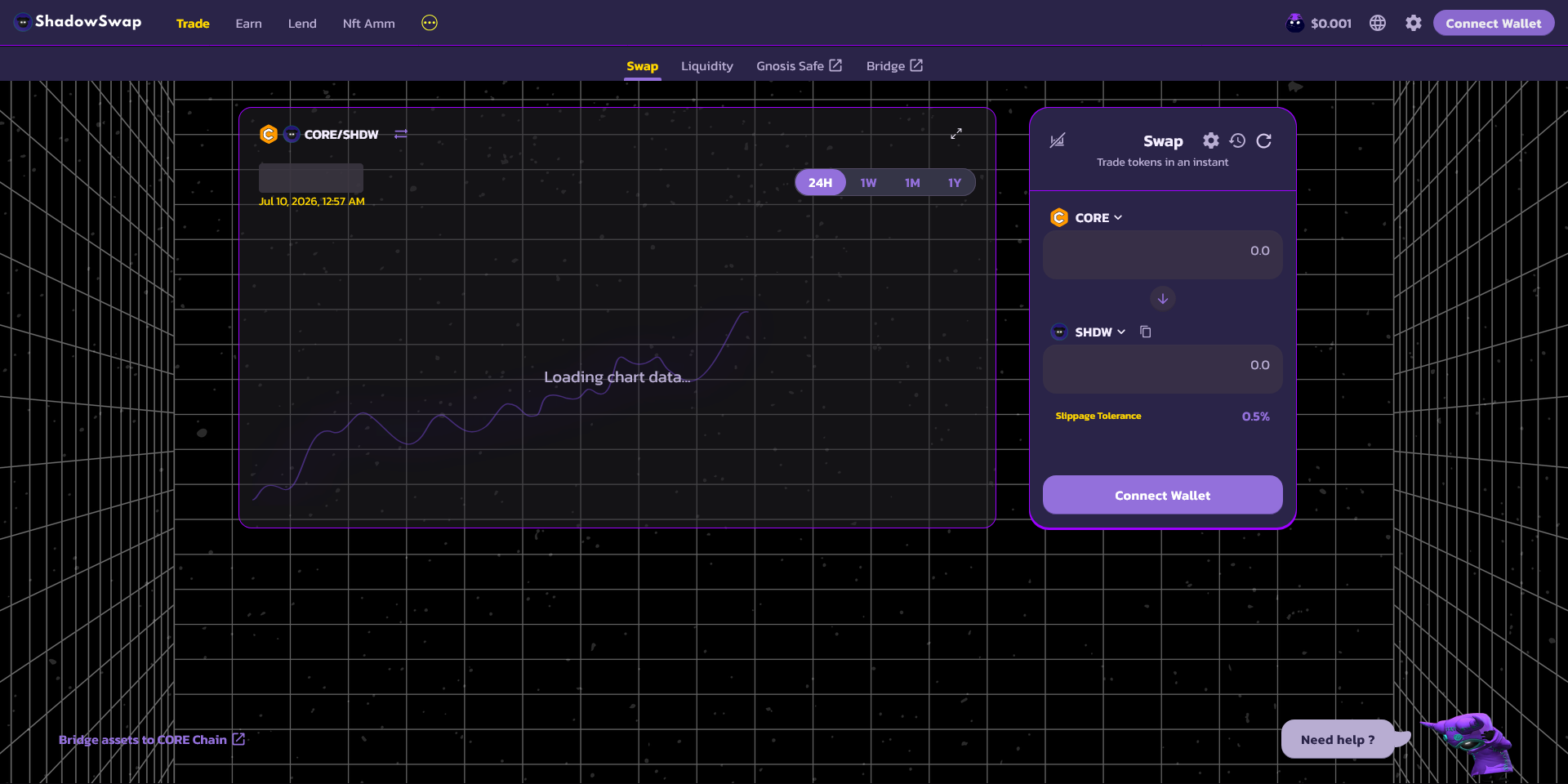Open the Nft Amm menu
Screen dimensions: 1568x784
(369, 23)
